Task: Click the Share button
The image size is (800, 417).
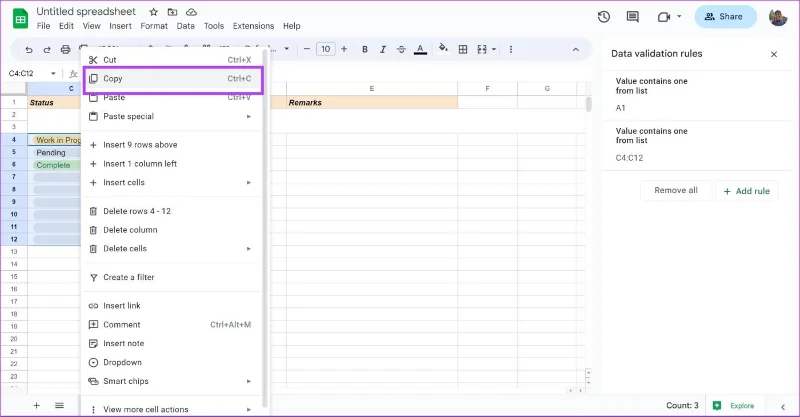Action: click(x=725, y=17)
